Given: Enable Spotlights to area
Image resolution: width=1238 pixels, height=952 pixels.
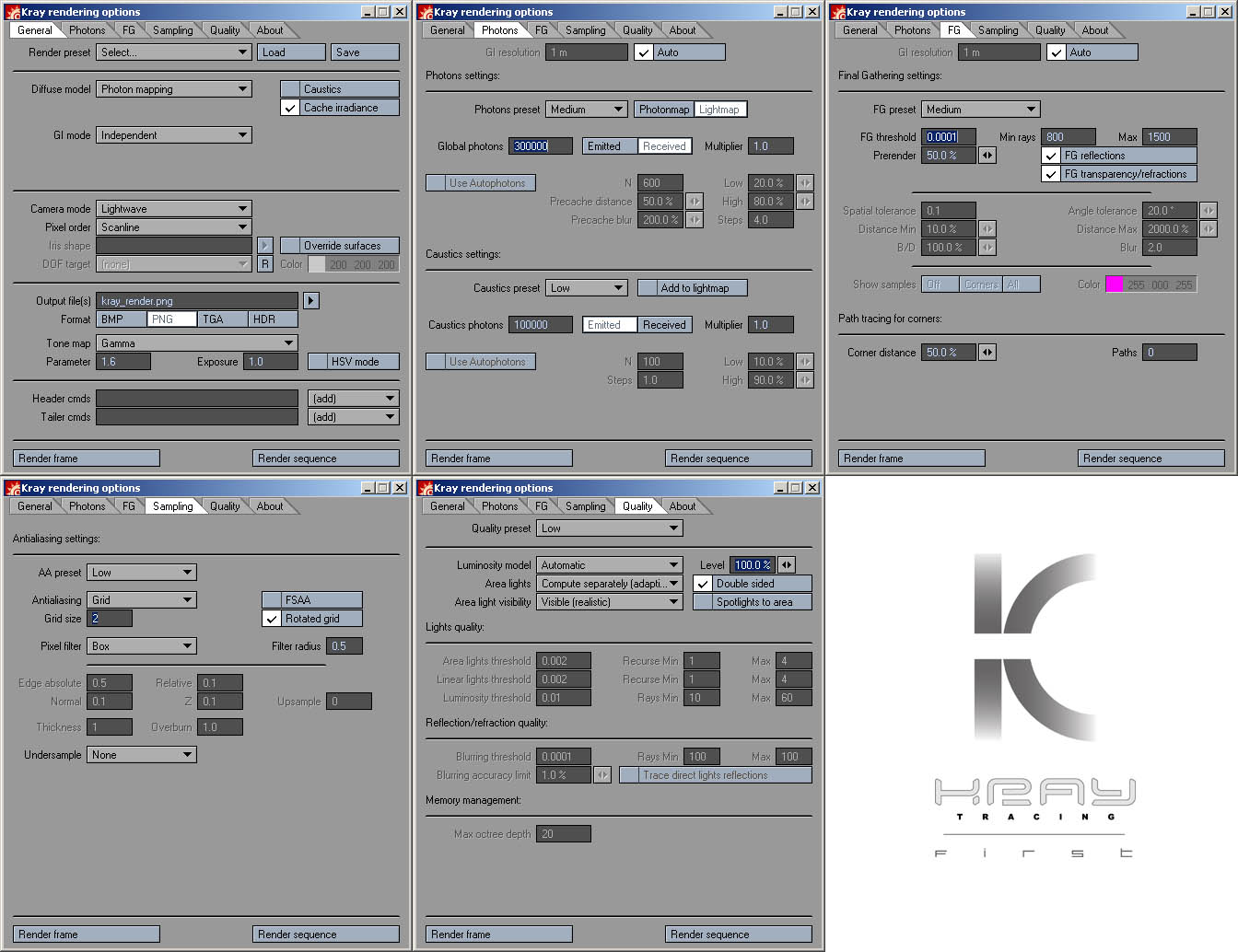Looking at the screenshot, I should pyautogui.click(x=753, y=601).
